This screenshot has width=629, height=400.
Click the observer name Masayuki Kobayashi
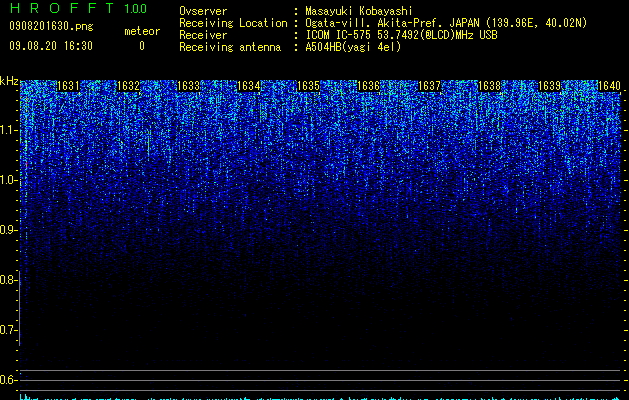click(x=359, y=11)
